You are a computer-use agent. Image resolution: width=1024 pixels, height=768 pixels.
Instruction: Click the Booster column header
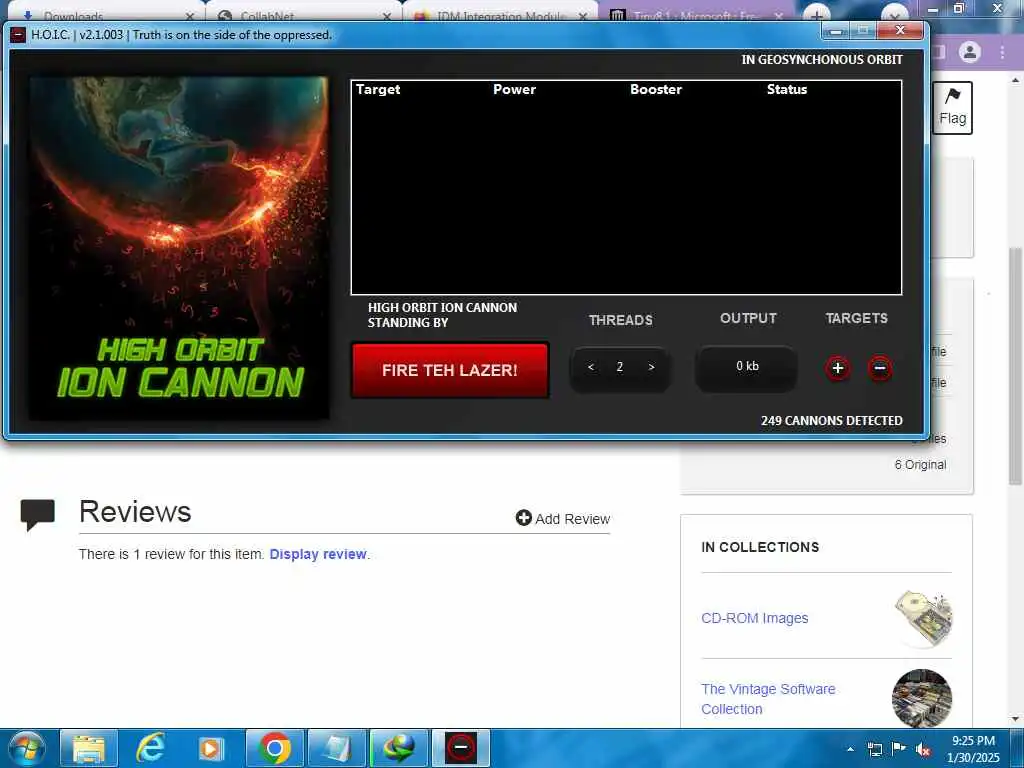pyautogui.click(x=656, y=89)
